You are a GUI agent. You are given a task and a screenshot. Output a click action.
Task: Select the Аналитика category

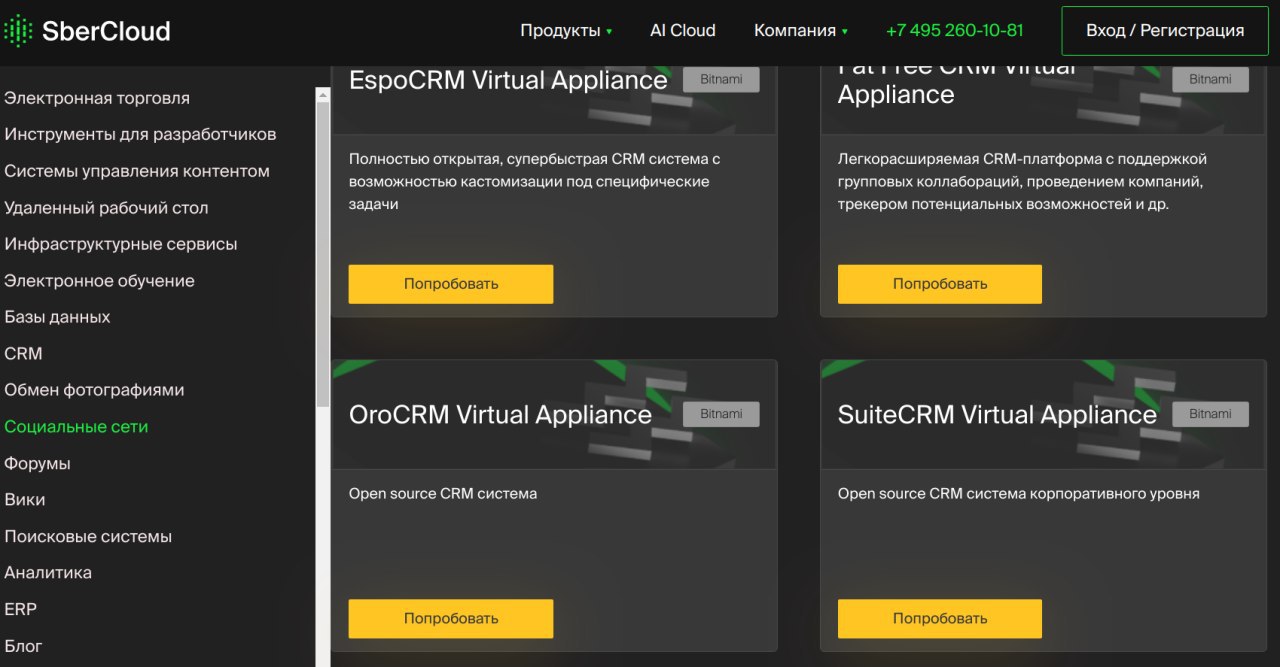pyautogui.click(x=48, y=573)
